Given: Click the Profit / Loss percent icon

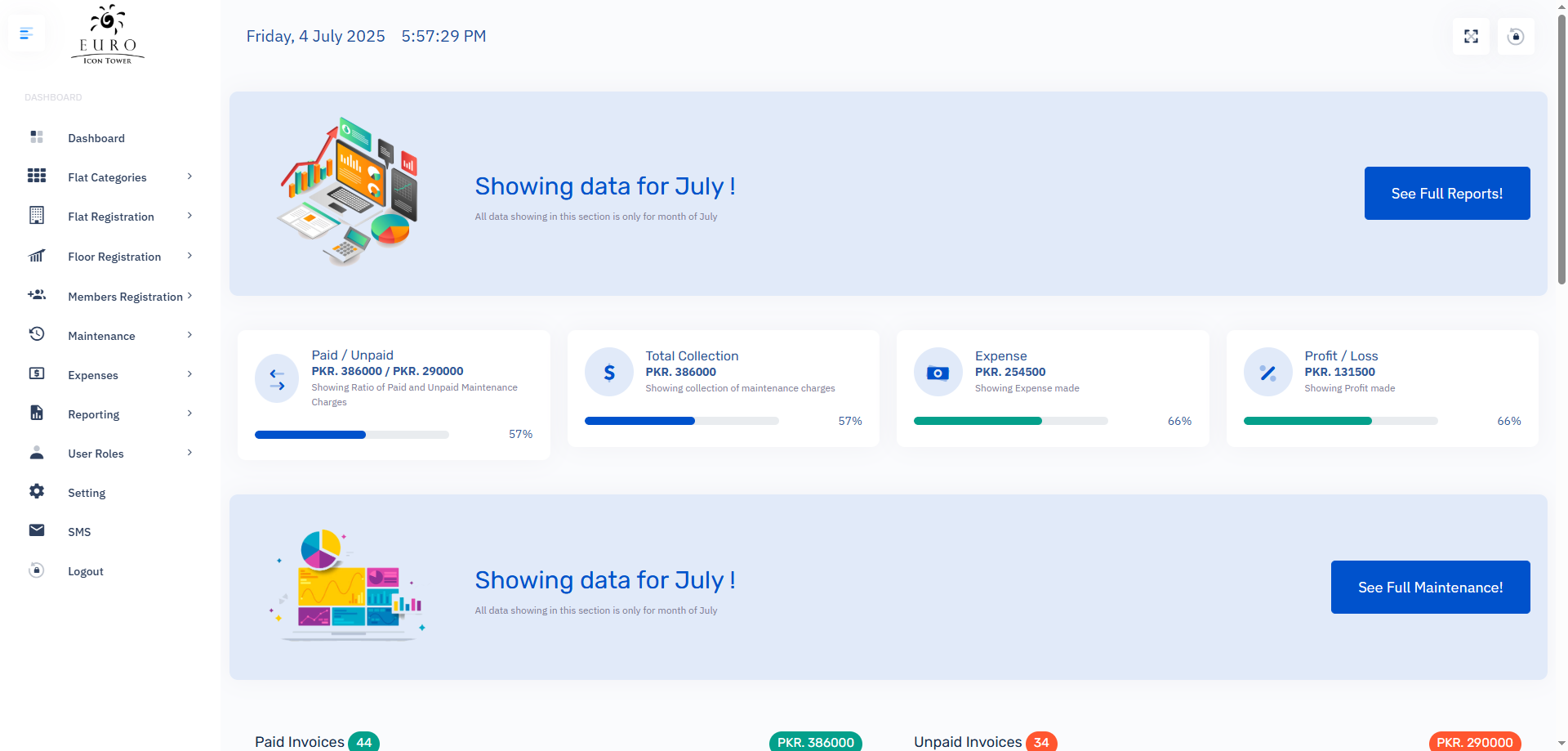Looking at the screenshot, I should [1267, 373].
